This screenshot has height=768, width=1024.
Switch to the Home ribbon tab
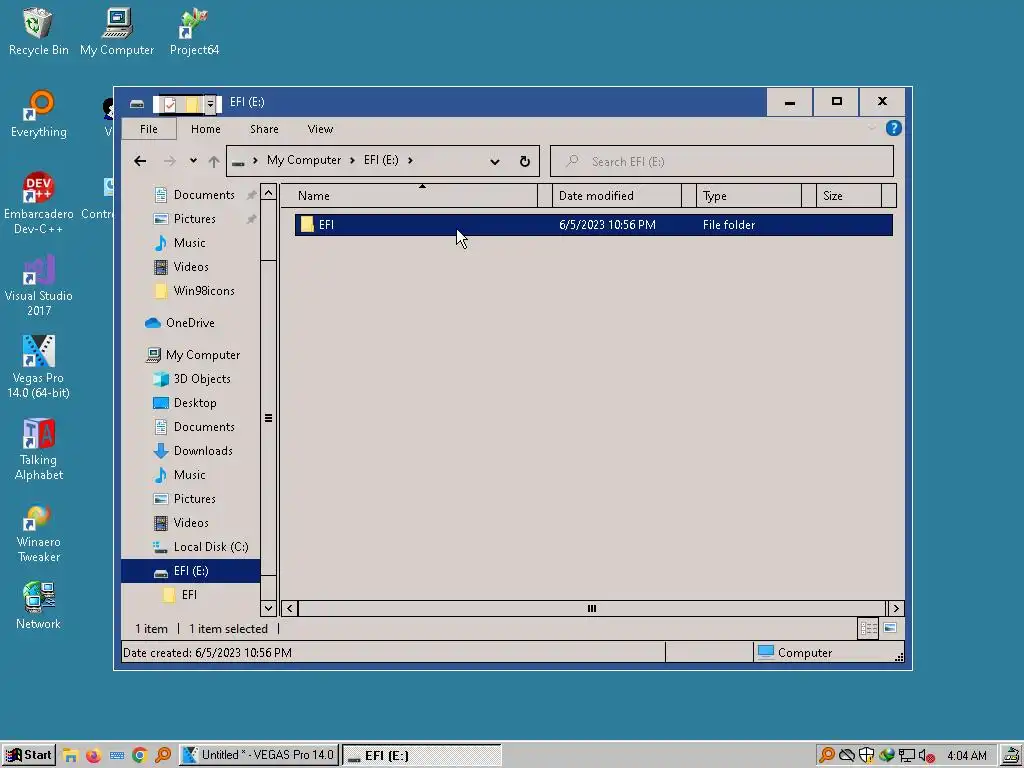click(x=206, y=129)
